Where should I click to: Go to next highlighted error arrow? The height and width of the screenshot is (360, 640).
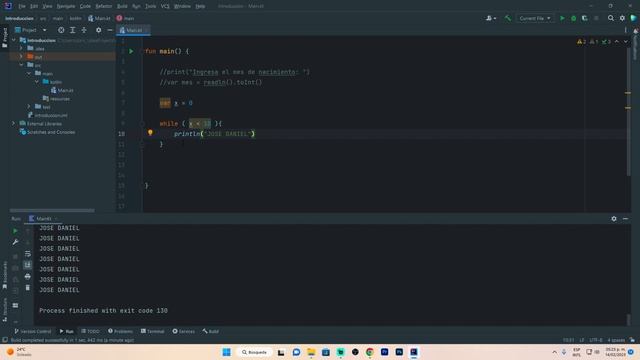pyautogui.click(x=626, y=42)
